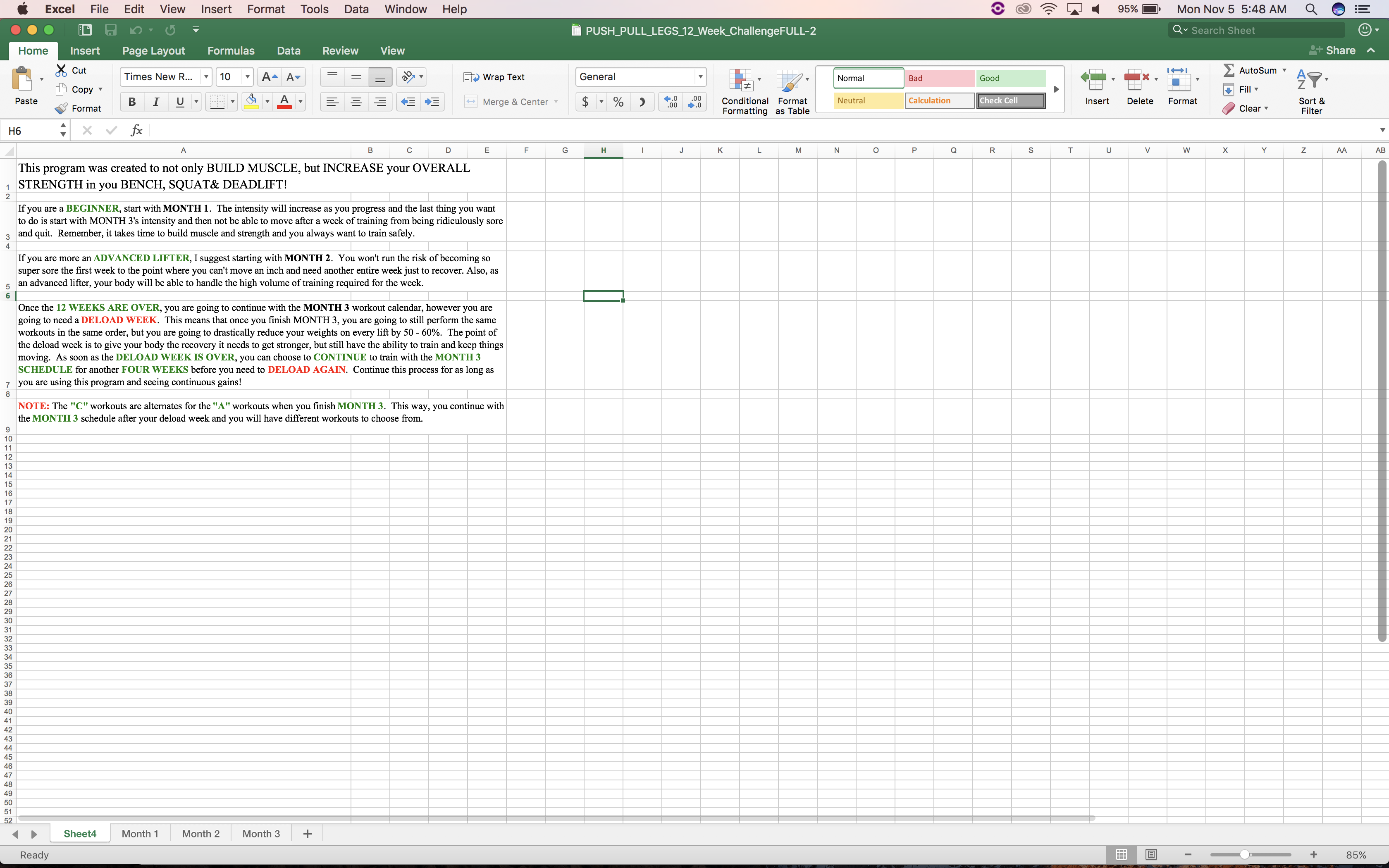Expand the General number format dropdown
The width and height of the screenshot is (1389, 868).
click(x=700, y=77)
